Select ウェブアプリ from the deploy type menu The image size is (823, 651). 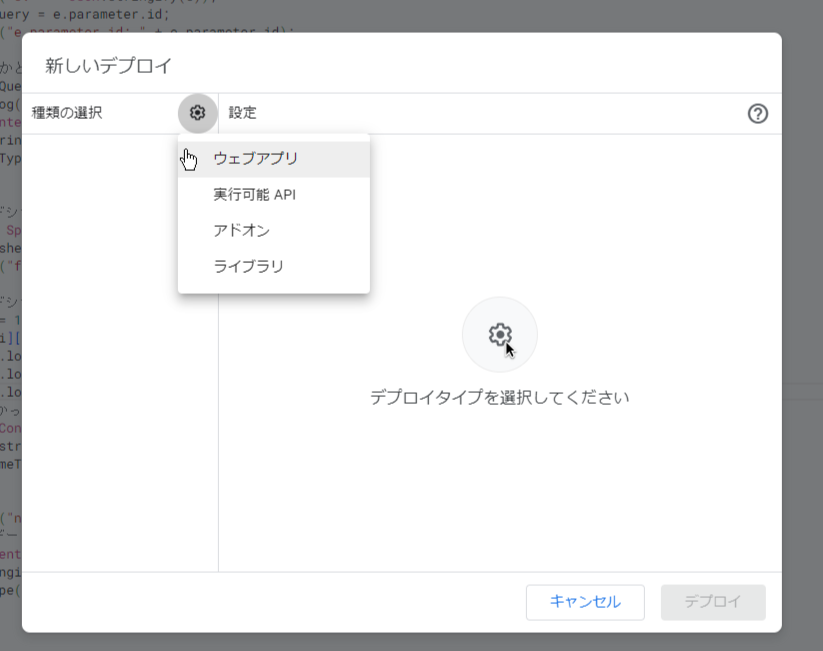pos(255,158)
